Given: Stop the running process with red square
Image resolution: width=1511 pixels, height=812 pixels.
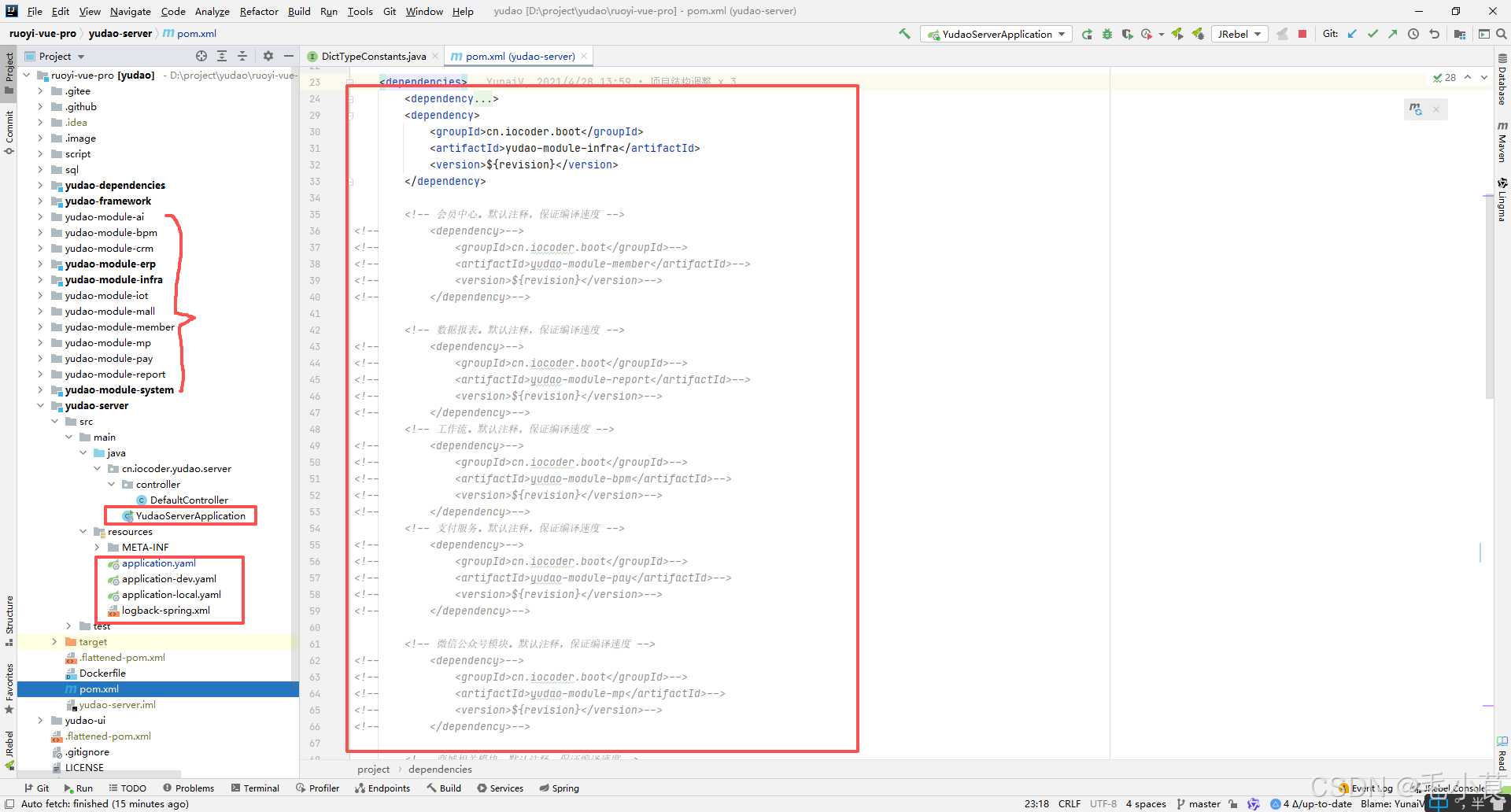Looking at the screenshot, I should [x=1302, y=34].
